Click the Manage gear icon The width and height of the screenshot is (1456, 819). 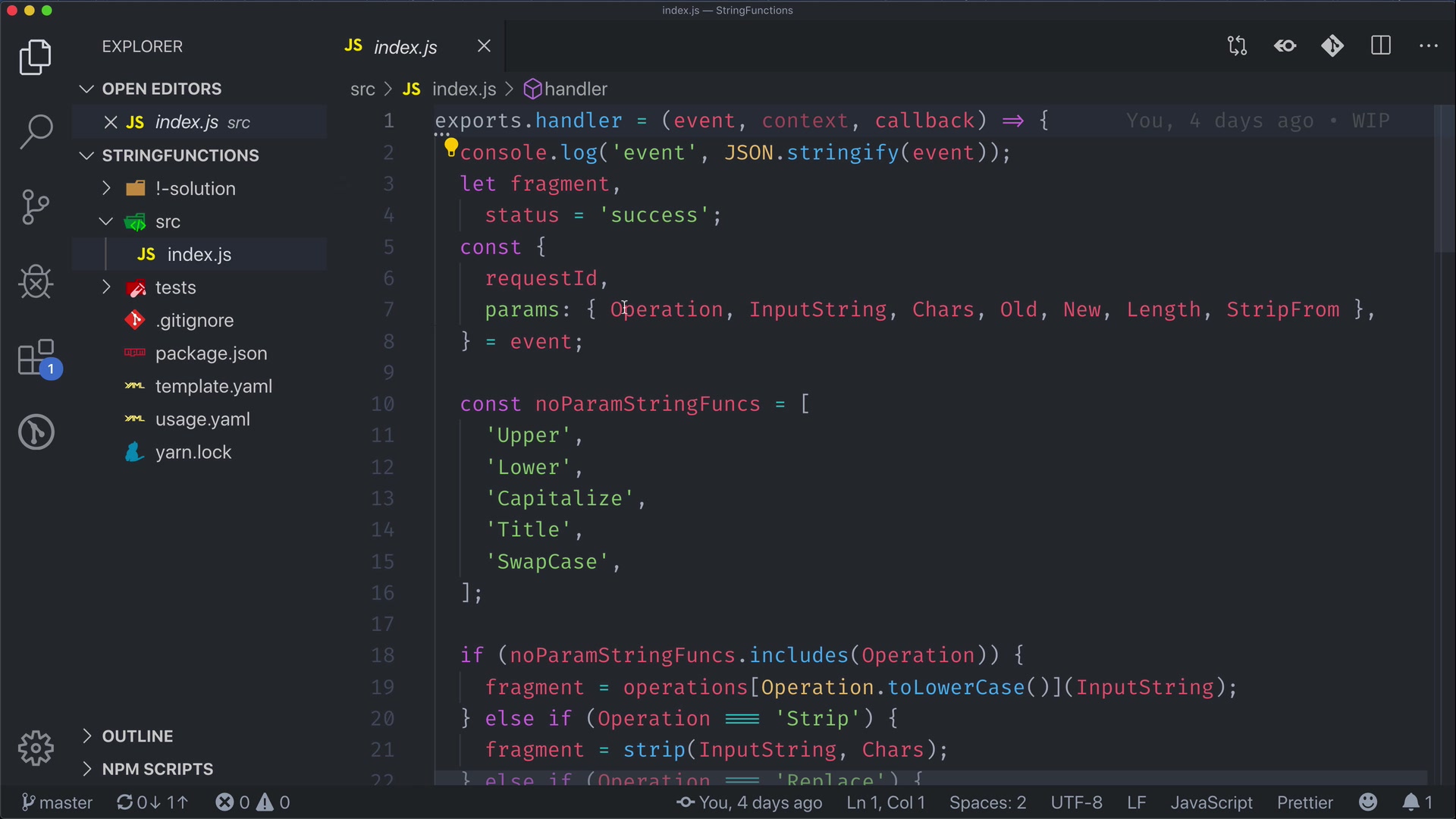click(36, 748)
